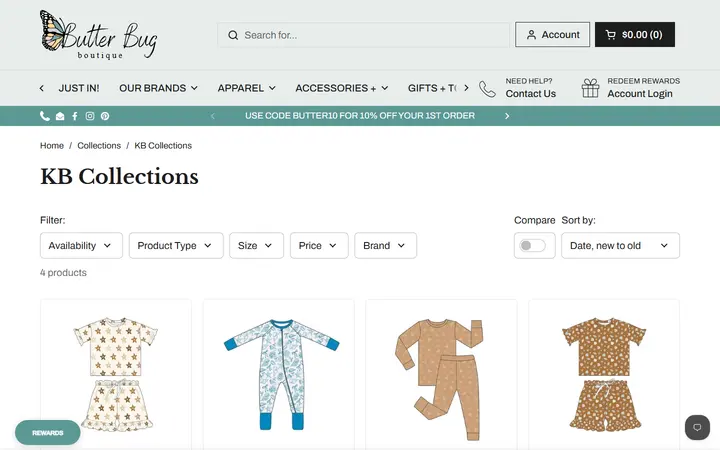Click the search magnifier icon

[233, 35]
